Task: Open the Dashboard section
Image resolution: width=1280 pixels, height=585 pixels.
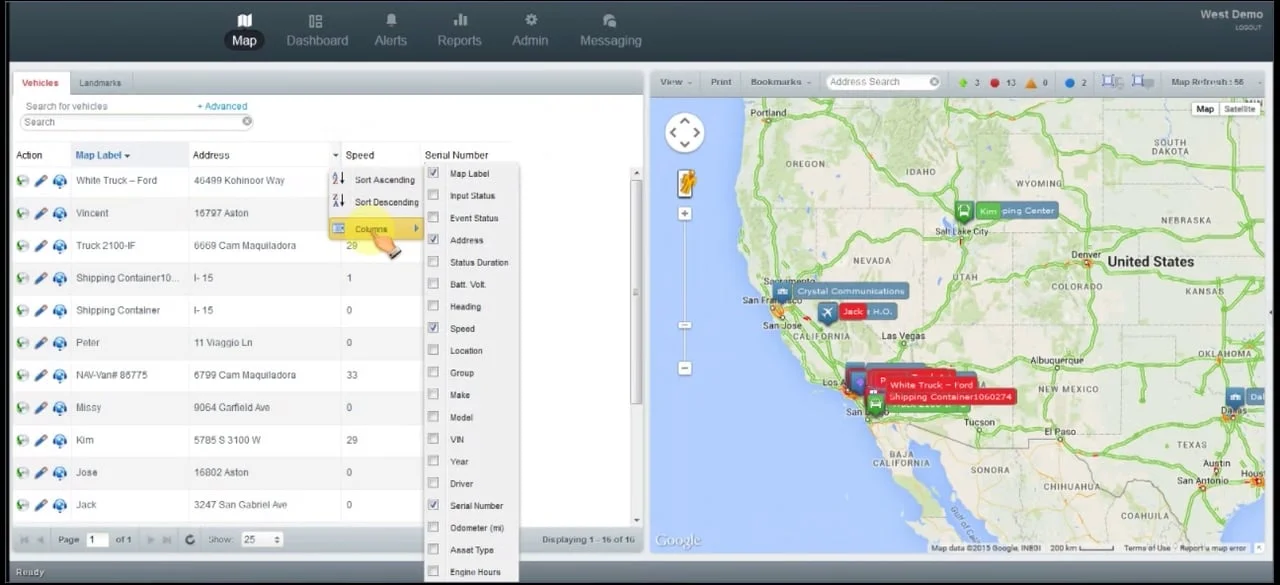Action: (317, 30)
